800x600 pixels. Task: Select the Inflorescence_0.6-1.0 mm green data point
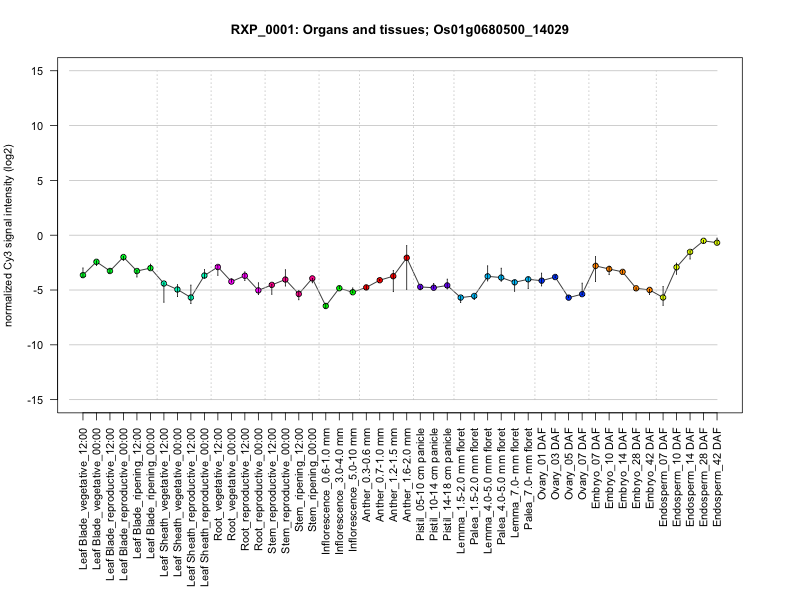point(326,306)
